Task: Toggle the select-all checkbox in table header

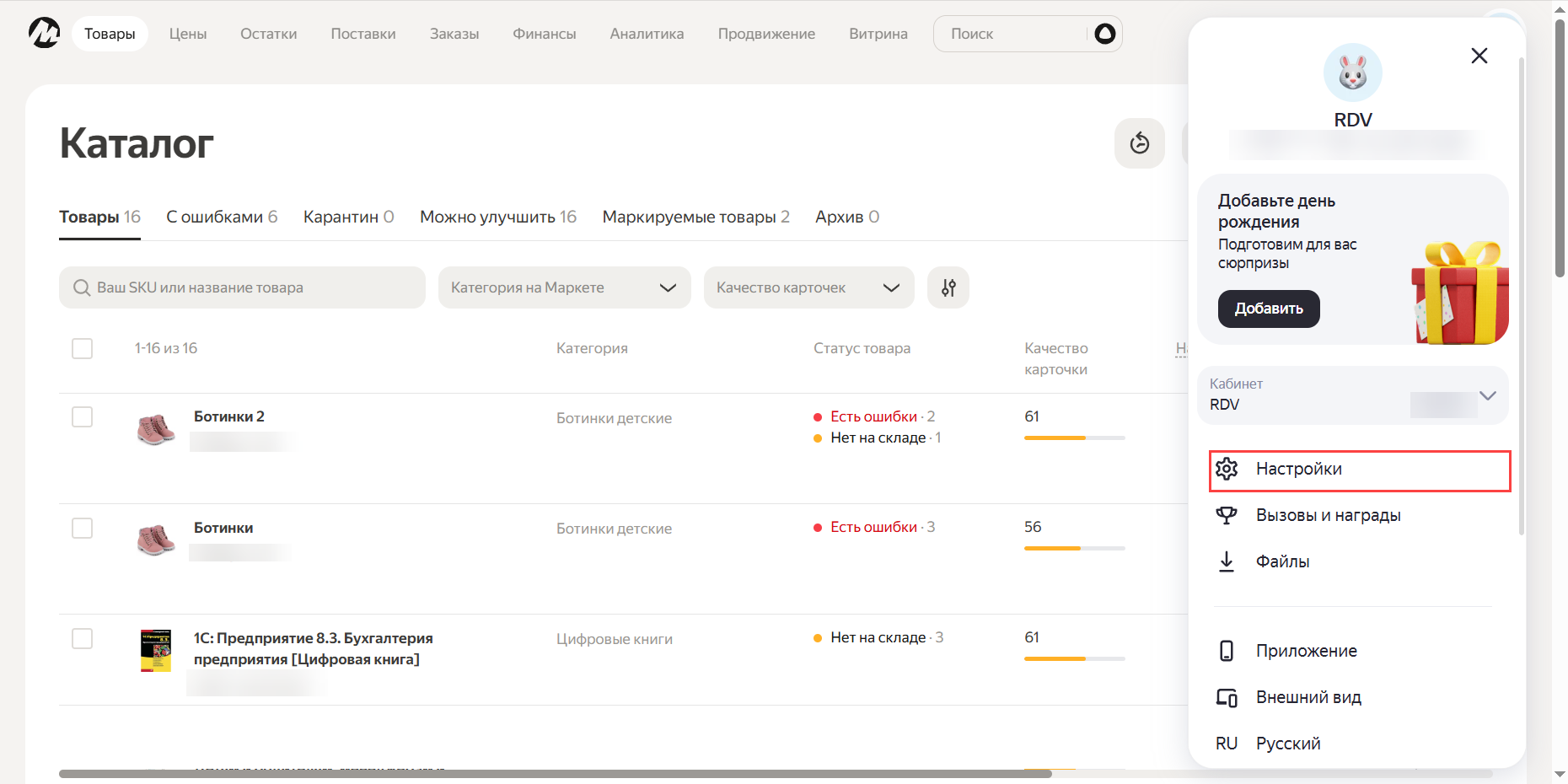Action: pos(82,348)
